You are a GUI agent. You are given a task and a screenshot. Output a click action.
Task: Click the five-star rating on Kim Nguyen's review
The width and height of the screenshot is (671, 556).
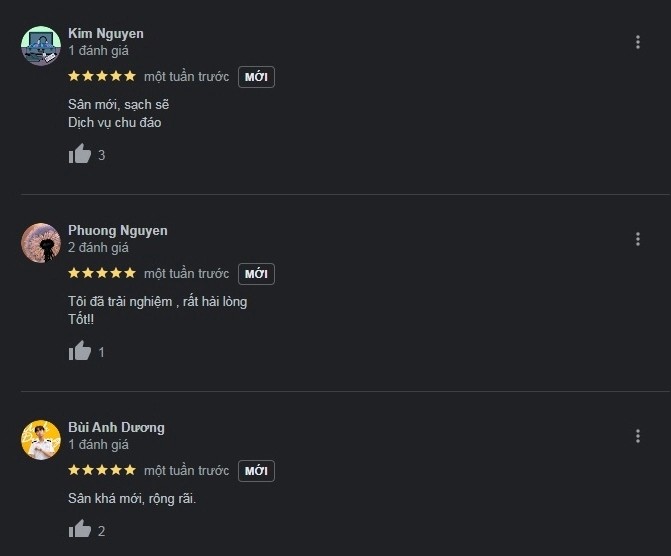(102, 76)
